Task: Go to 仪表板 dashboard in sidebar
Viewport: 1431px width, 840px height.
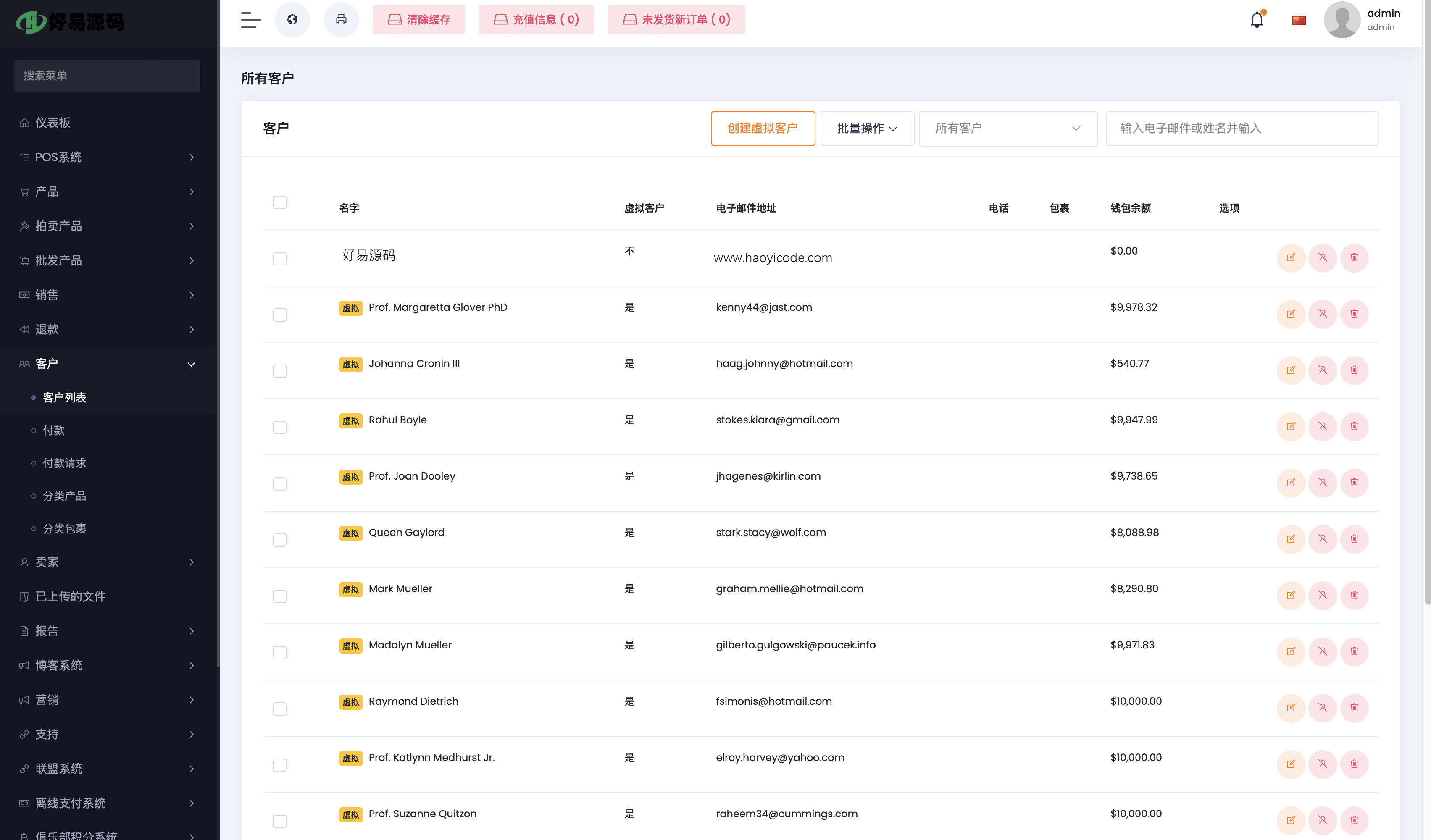Action: click(53, 123)
